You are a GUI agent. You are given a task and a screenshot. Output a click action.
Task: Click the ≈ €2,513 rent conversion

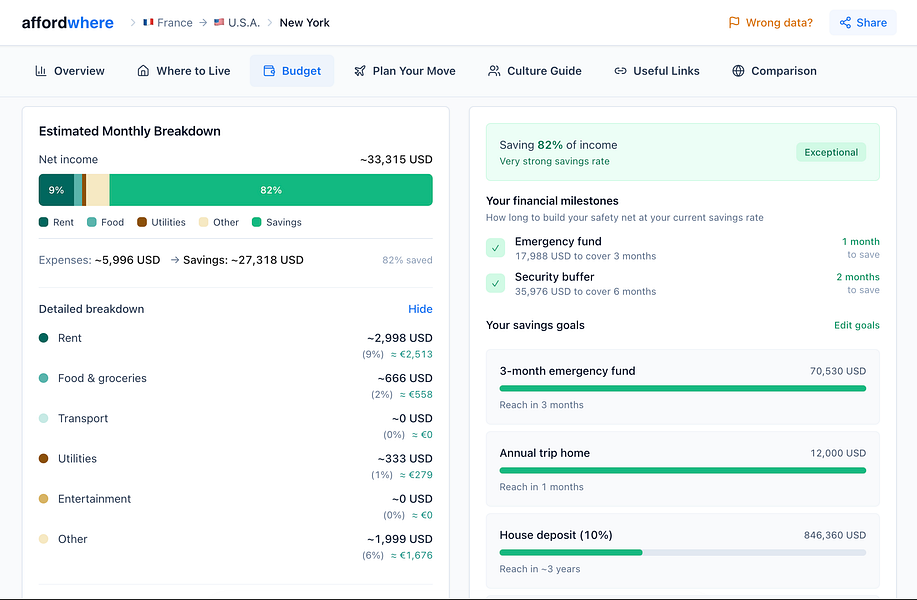point(412,354)
